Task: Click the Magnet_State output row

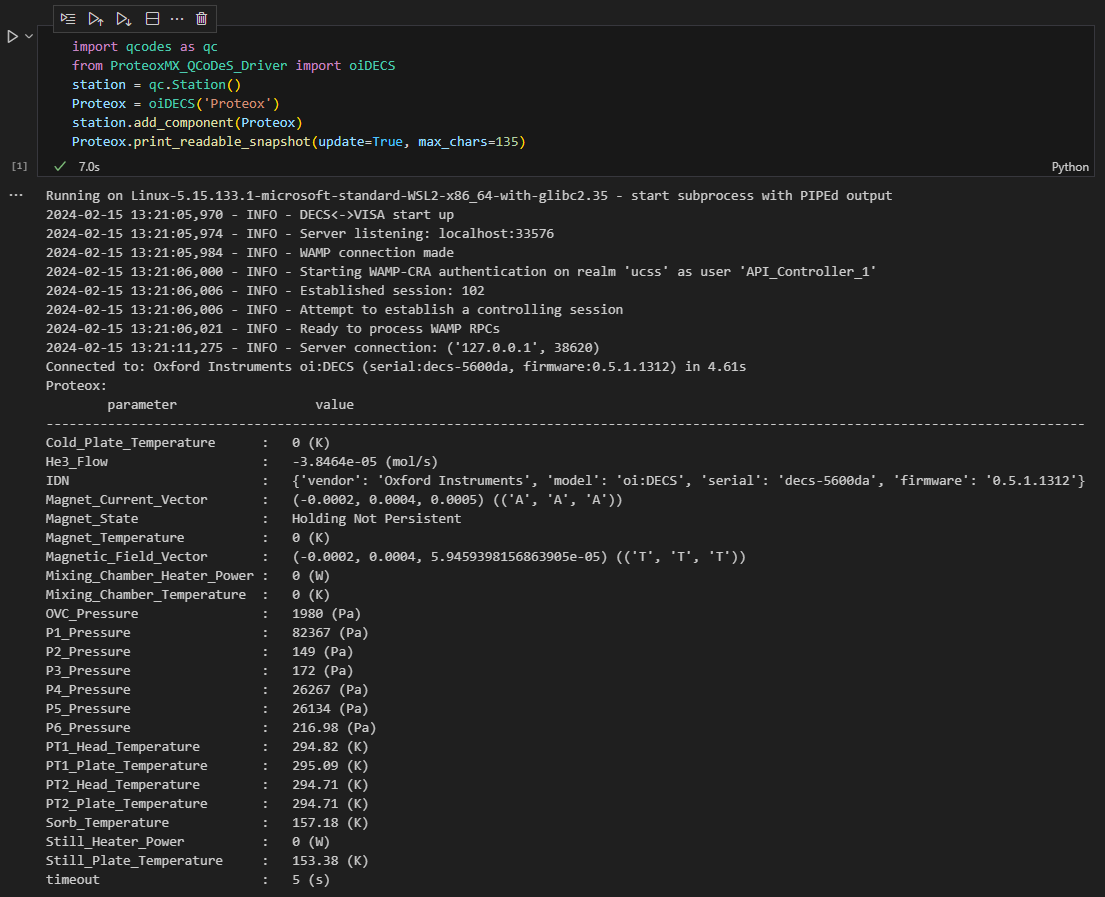Action: tap(375, 519)
